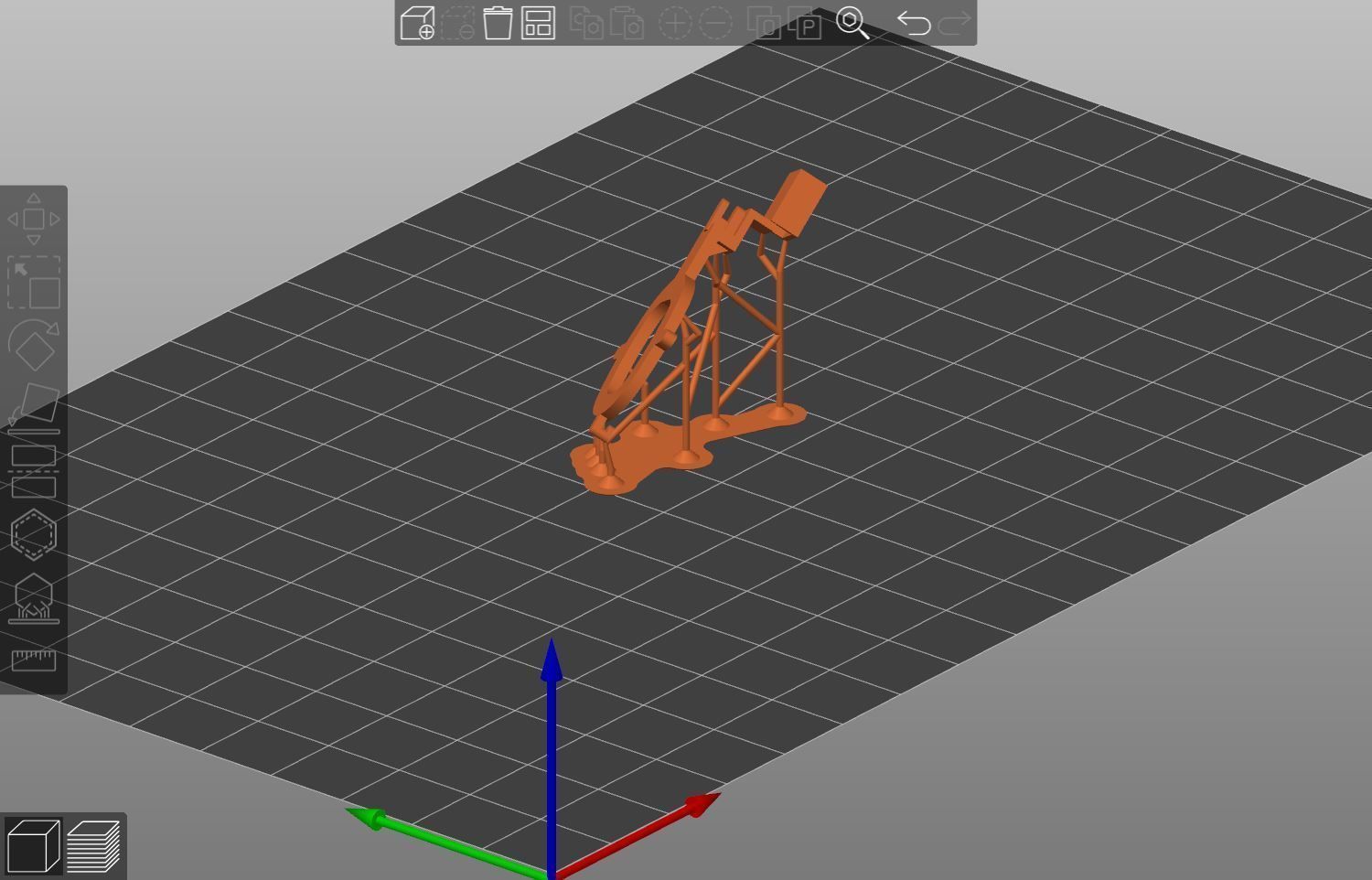The width and height of the screenshot is (1372, 880).
Task: Arrange objects using the layout icon
Action: click(x=538, y=23)
